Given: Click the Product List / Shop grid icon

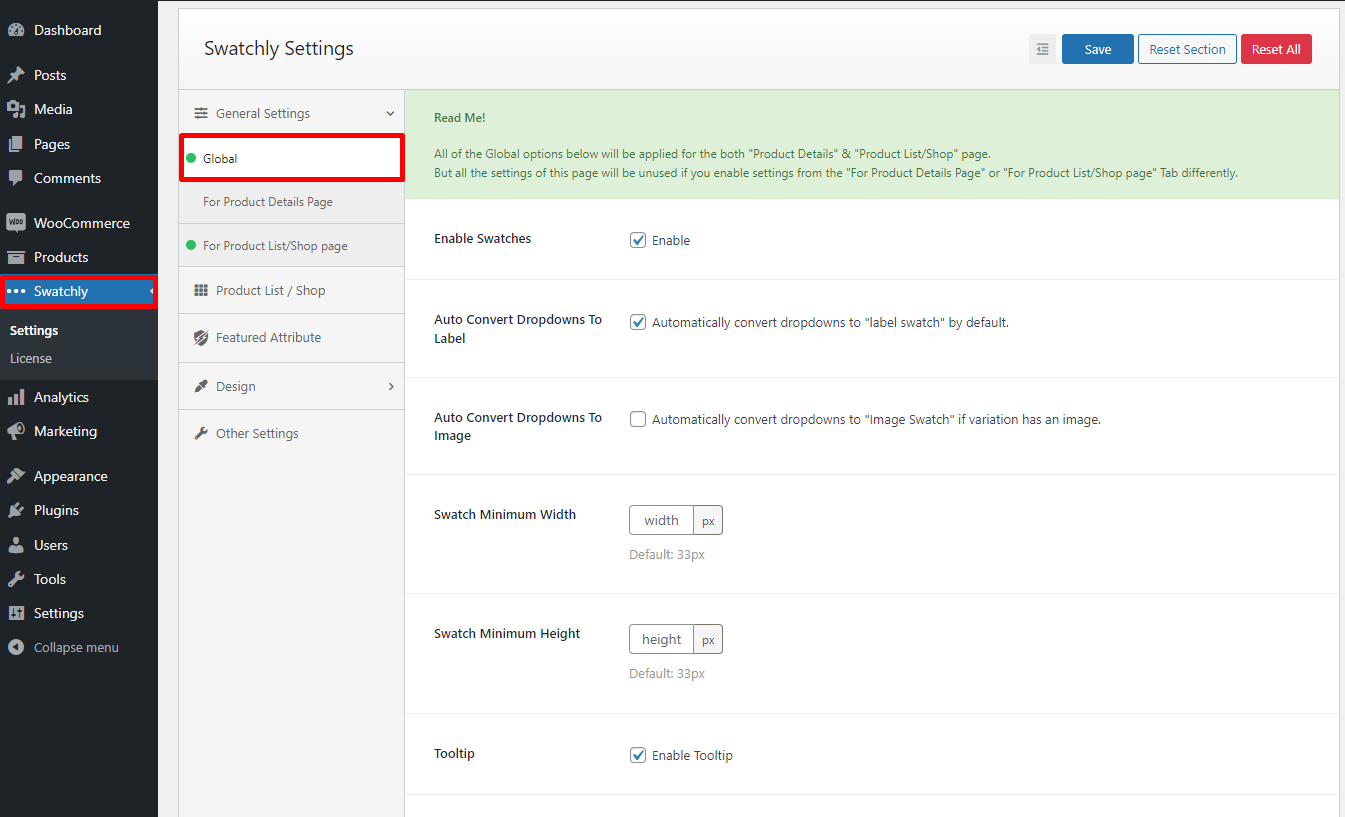Looking at the screenshot, I should coord(200,291).
